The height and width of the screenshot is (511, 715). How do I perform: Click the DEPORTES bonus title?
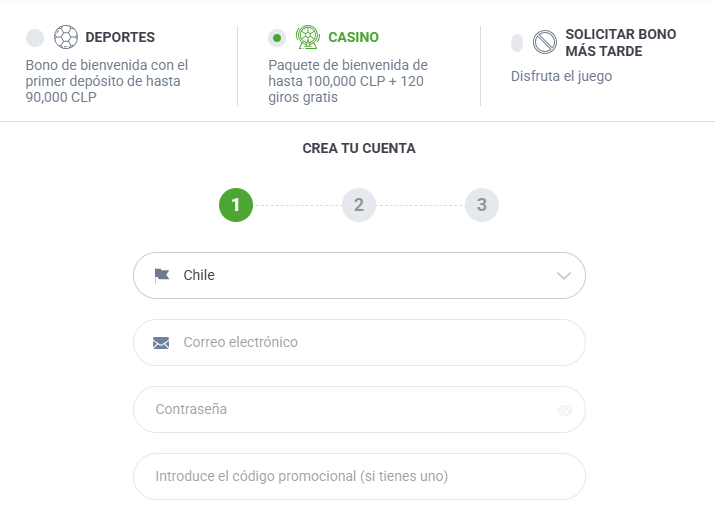[120, 38]
